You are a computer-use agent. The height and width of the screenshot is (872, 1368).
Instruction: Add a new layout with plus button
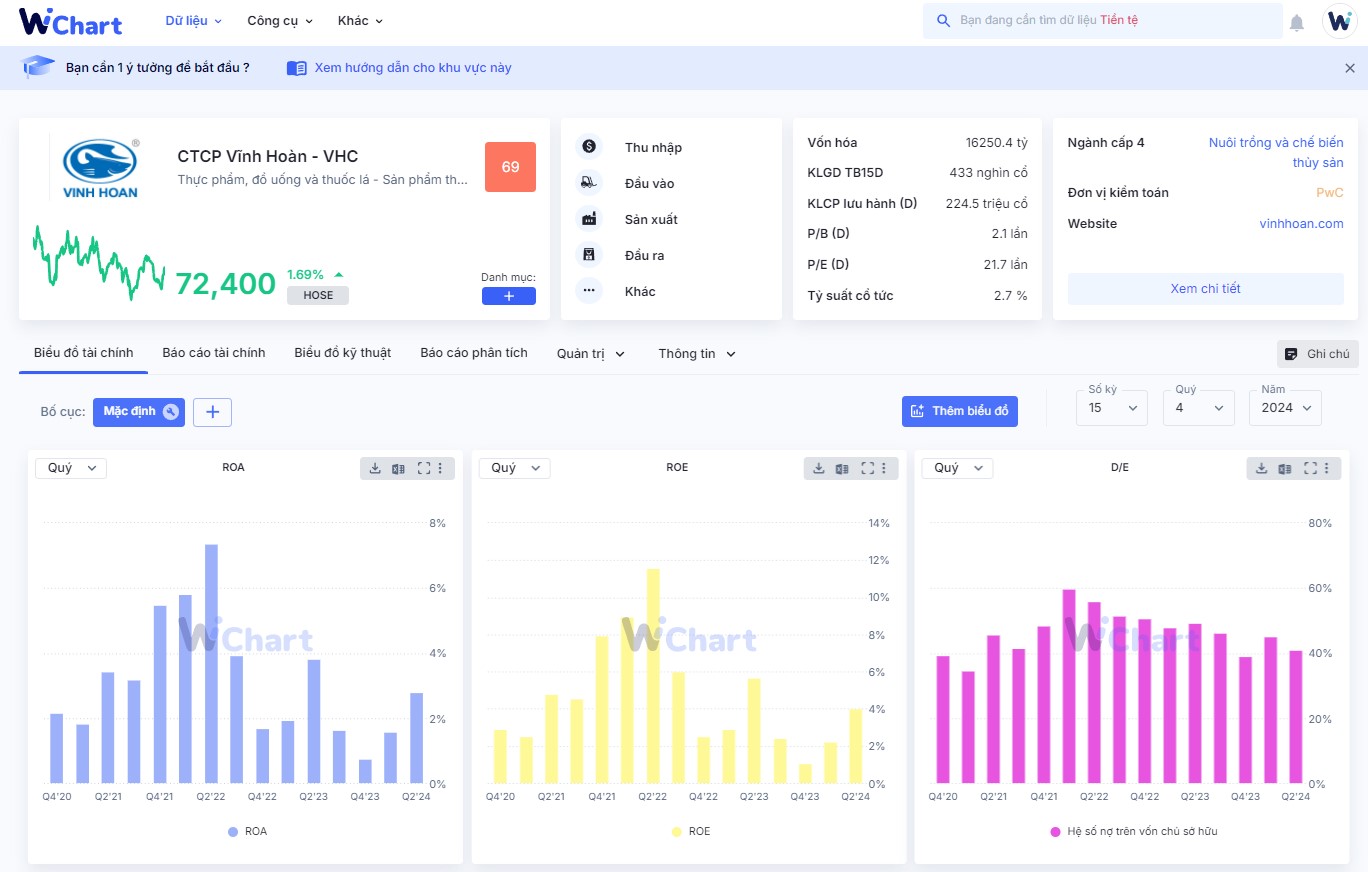[212, 412]
